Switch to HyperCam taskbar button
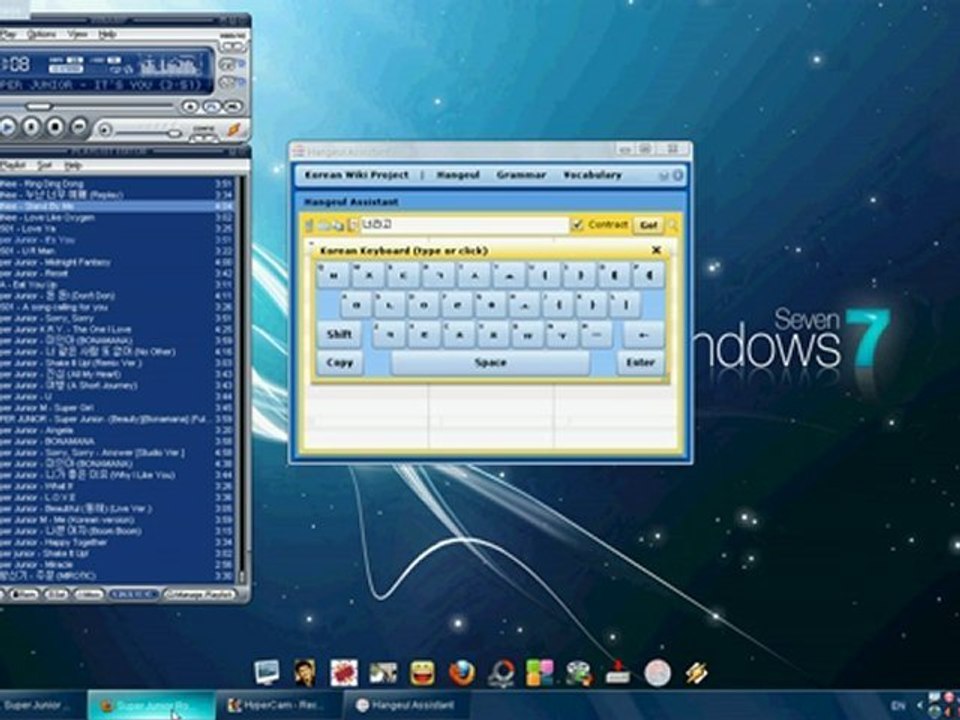This screenshot has width=960, height=720. (x=279, y=706)
